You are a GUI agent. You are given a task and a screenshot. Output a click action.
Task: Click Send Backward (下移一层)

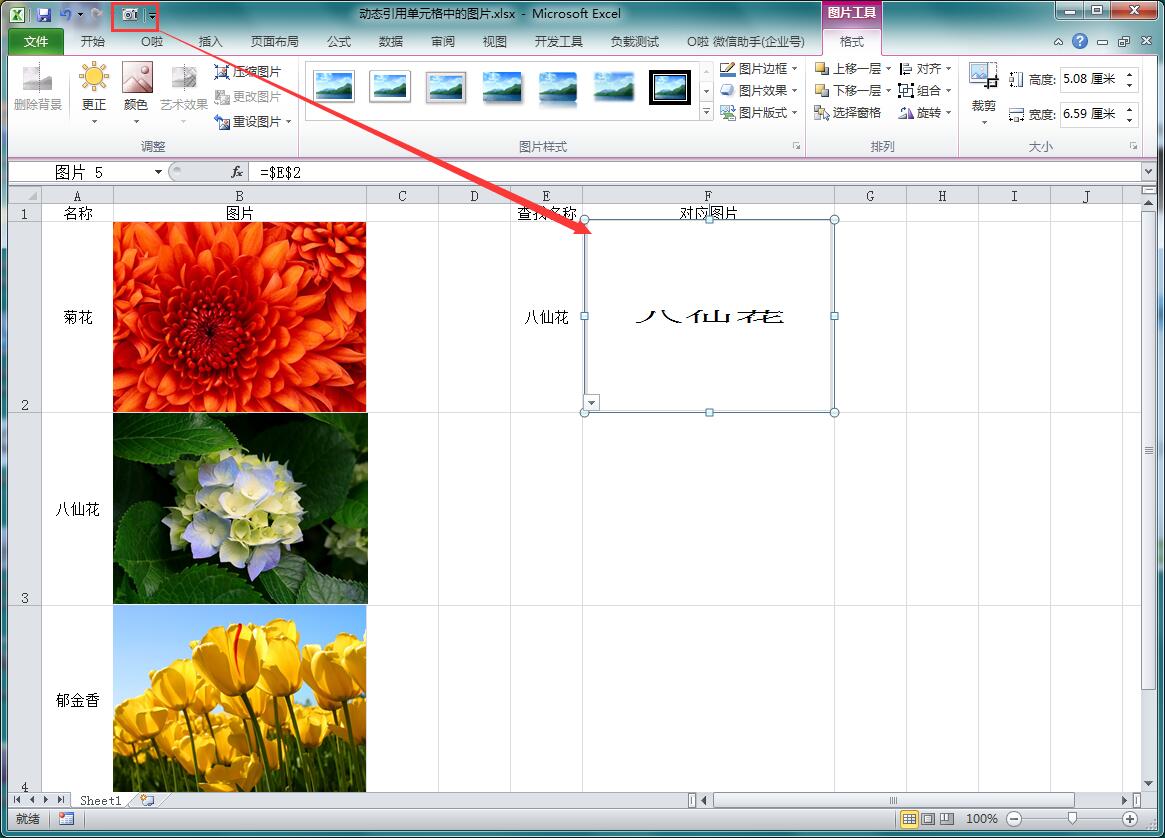coord(848,91)
